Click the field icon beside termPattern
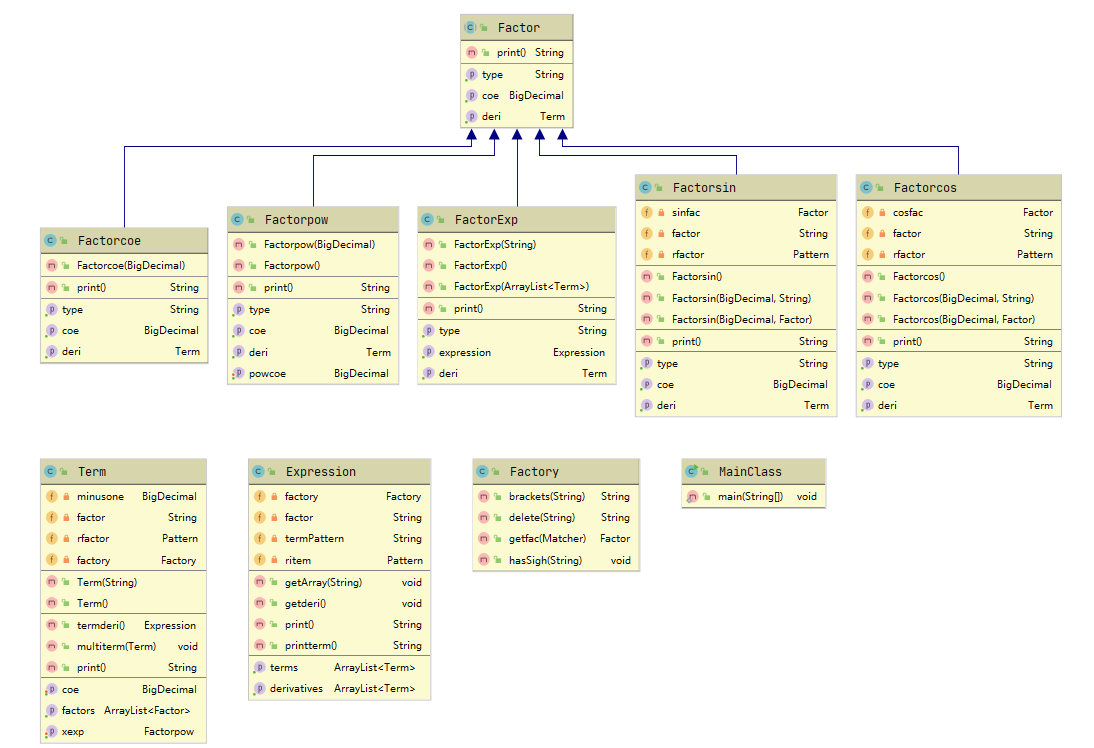 click(260, 538)
